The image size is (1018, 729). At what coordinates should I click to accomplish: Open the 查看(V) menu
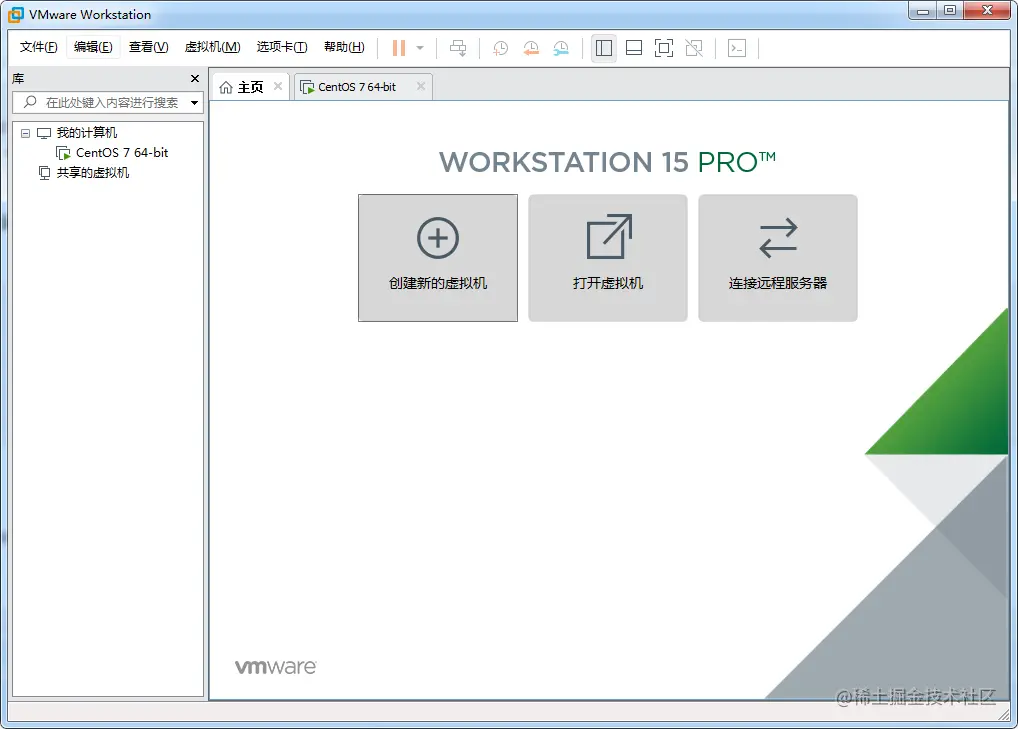coord(149,47)
